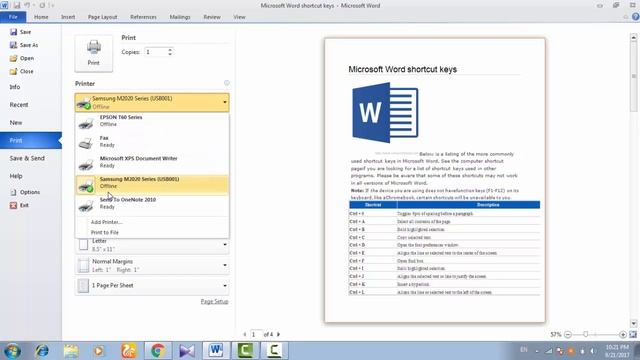Open the Recent documents section
This screenshot has width=640, height=360.
point(31,105)
